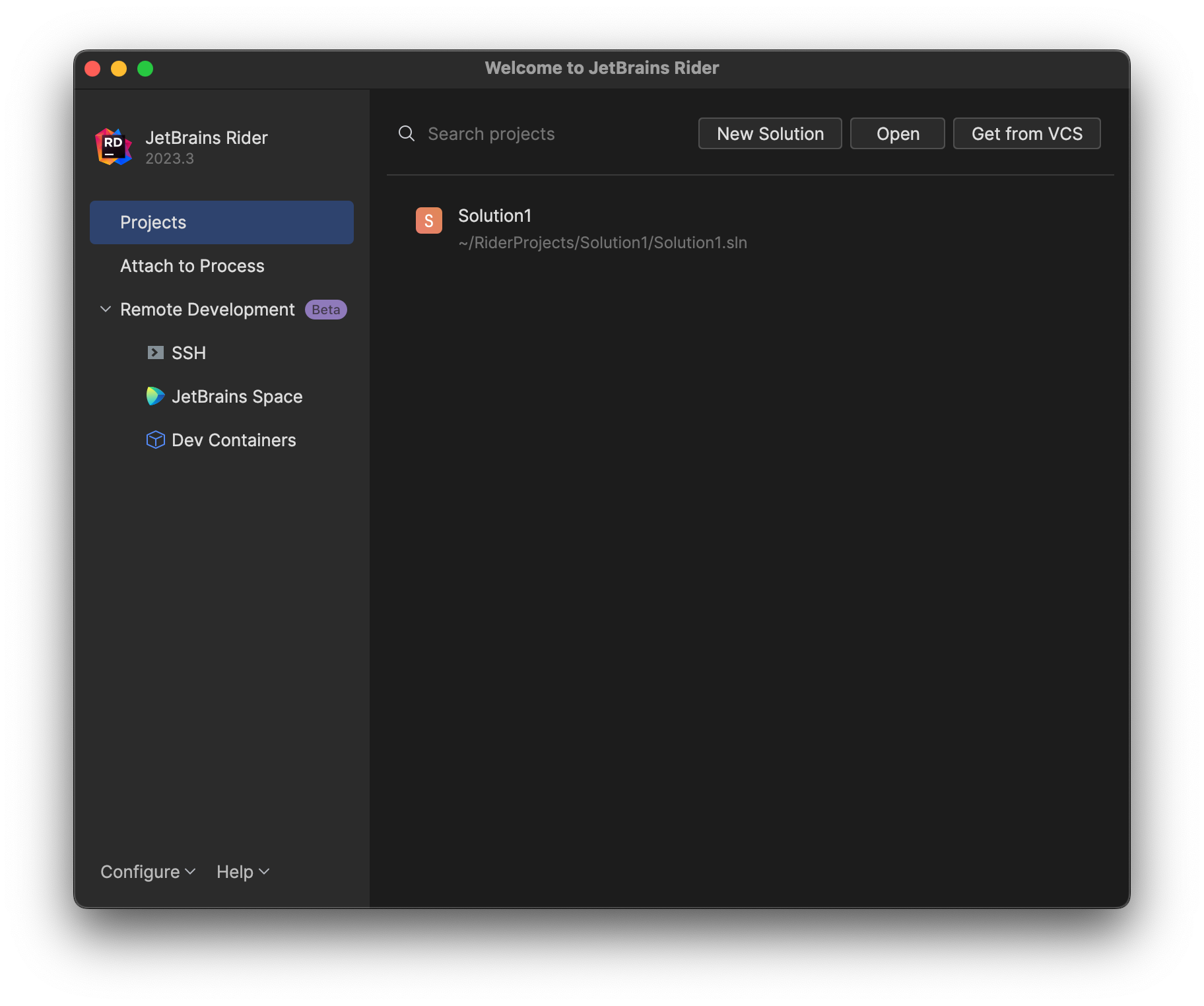
Task: Click Get from VCS button
Action: click(x=1027, y=134)
